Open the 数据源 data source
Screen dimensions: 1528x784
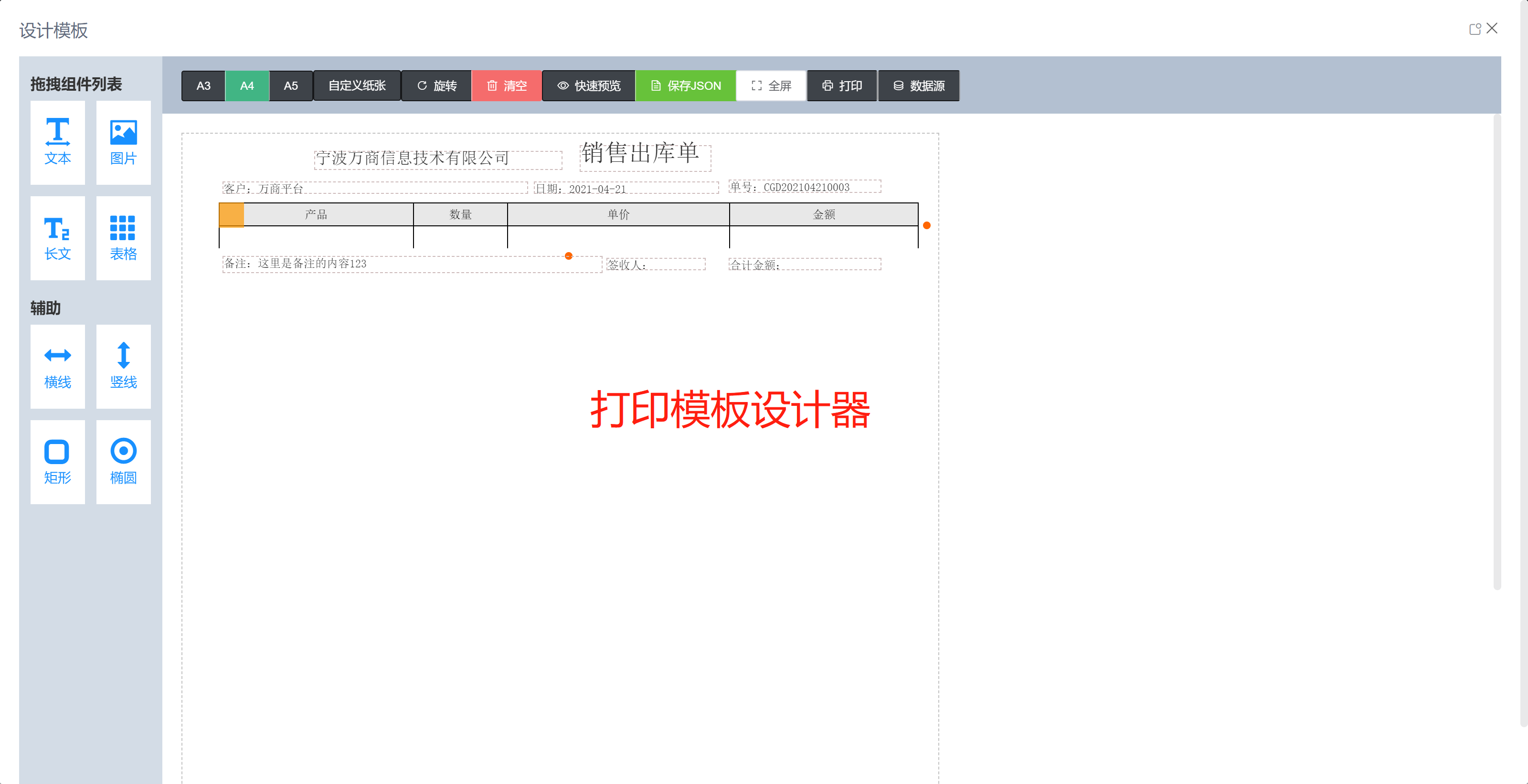pyautogui.click(x=919, y=85)
